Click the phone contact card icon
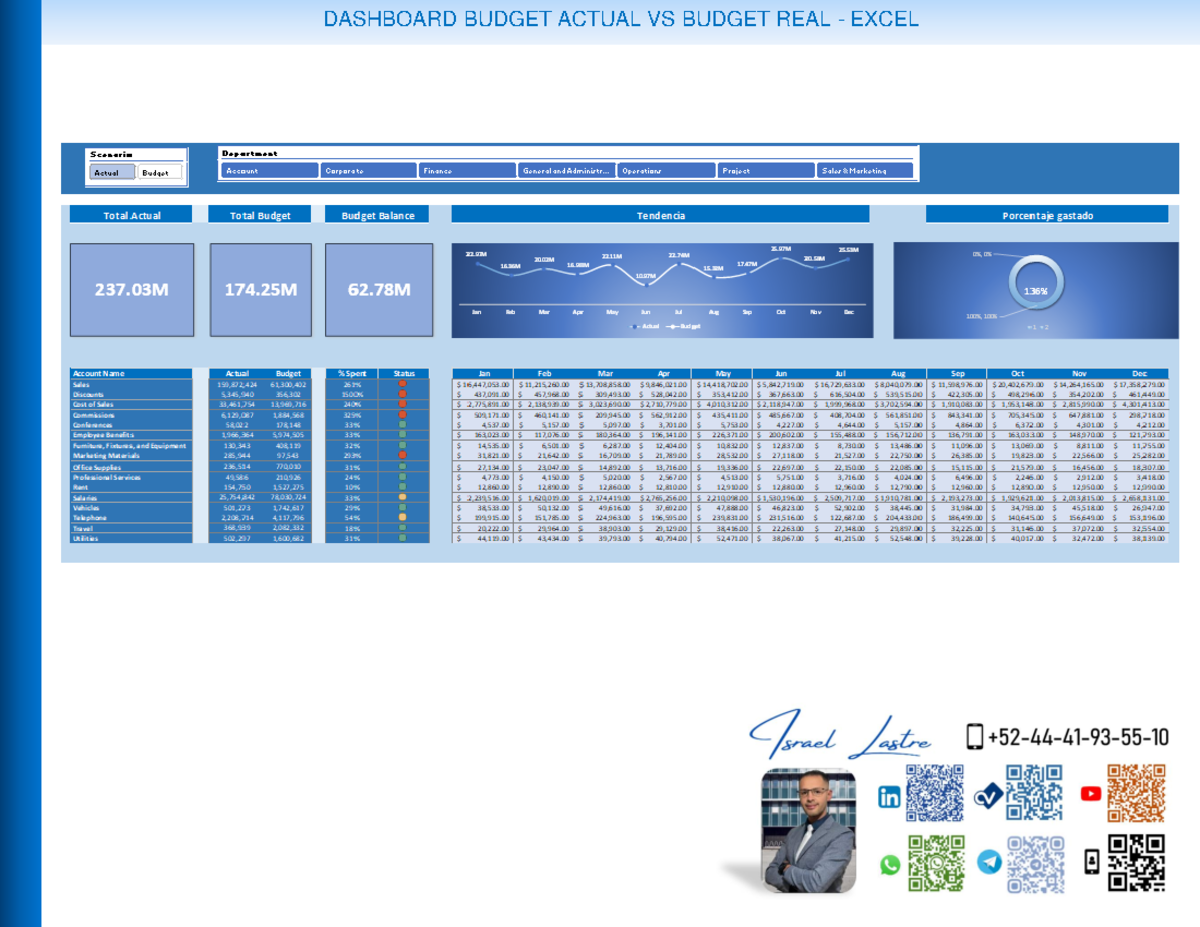The image size is (1200, 927). pyautogui.click(x=1092, y=862)
